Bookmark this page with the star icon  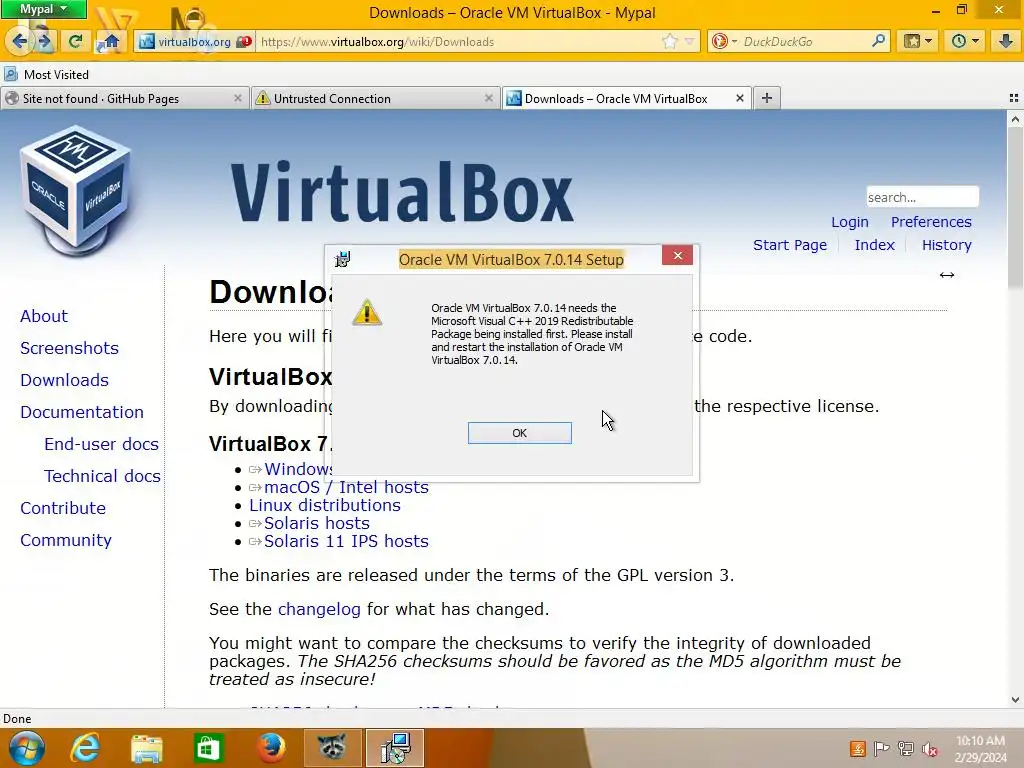click(669, 41)
